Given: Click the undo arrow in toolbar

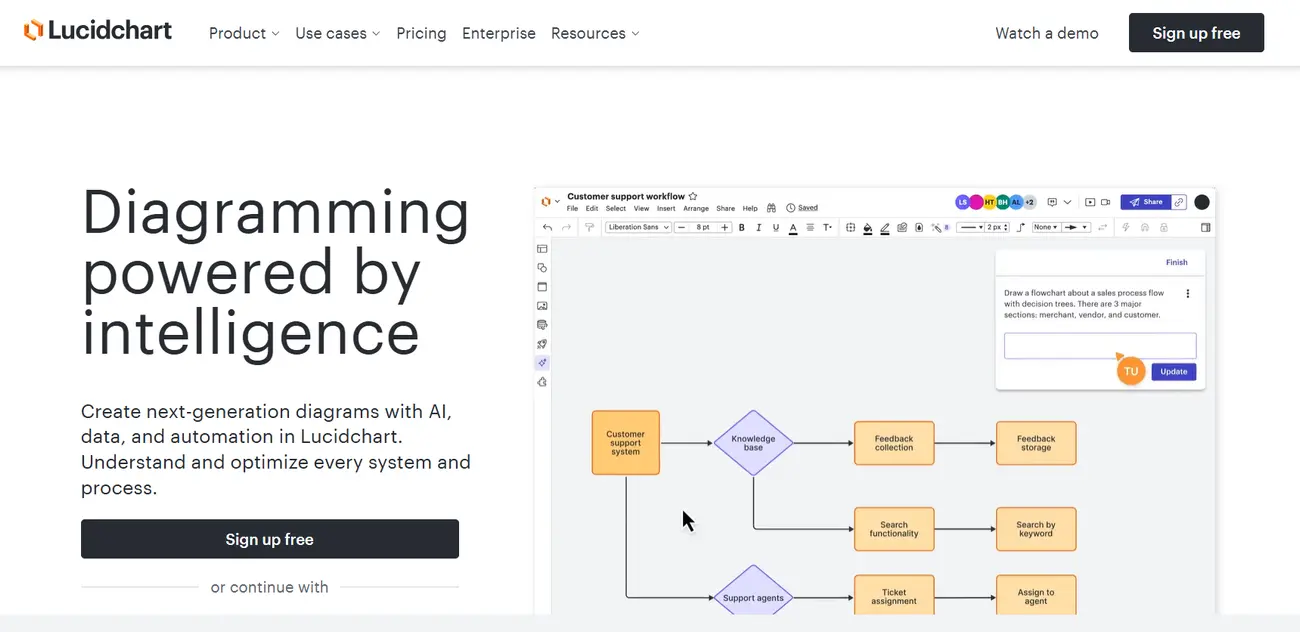Looking at the screenshot, I should click(x=547, y=228).
